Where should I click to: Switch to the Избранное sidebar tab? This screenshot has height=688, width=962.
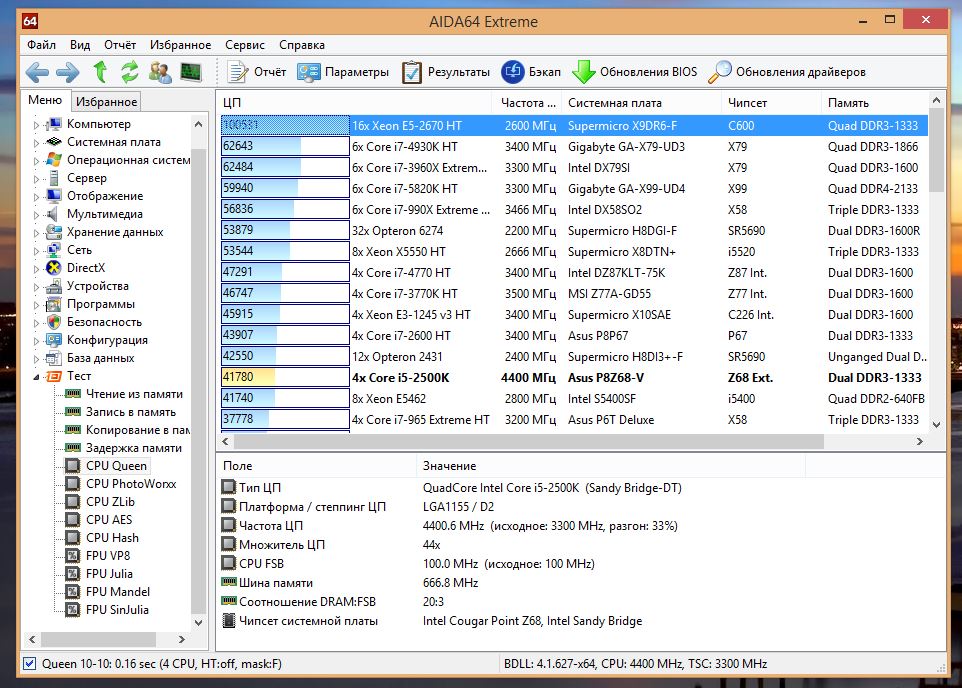tap(106, 101)
